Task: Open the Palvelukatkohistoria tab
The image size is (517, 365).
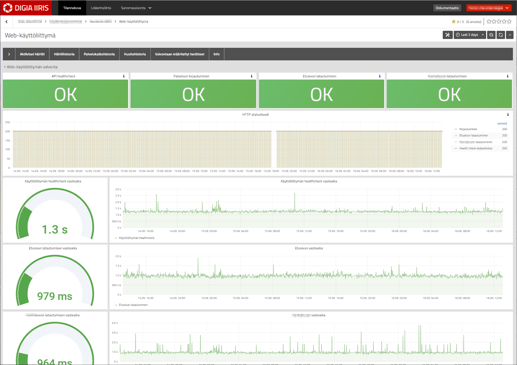Action: (x=99, y=54)
